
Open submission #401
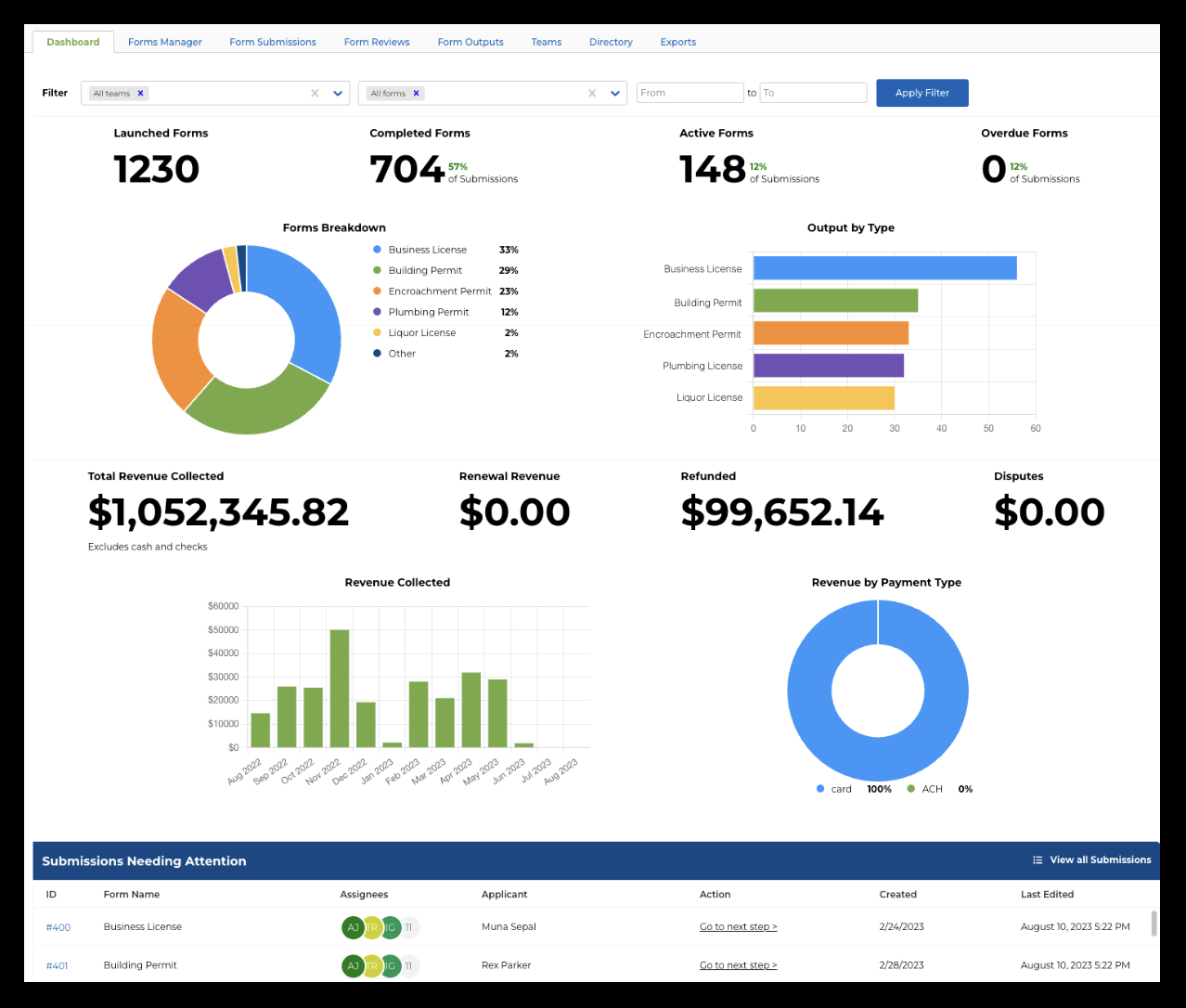tap(58, 965)
